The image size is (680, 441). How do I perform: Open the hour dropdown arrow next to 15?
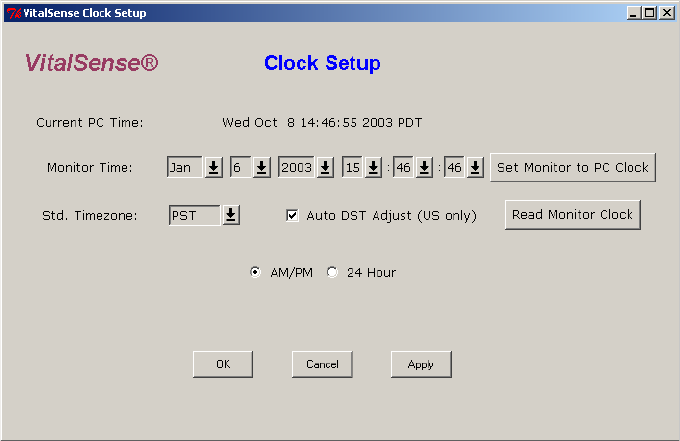pos(373,167)
